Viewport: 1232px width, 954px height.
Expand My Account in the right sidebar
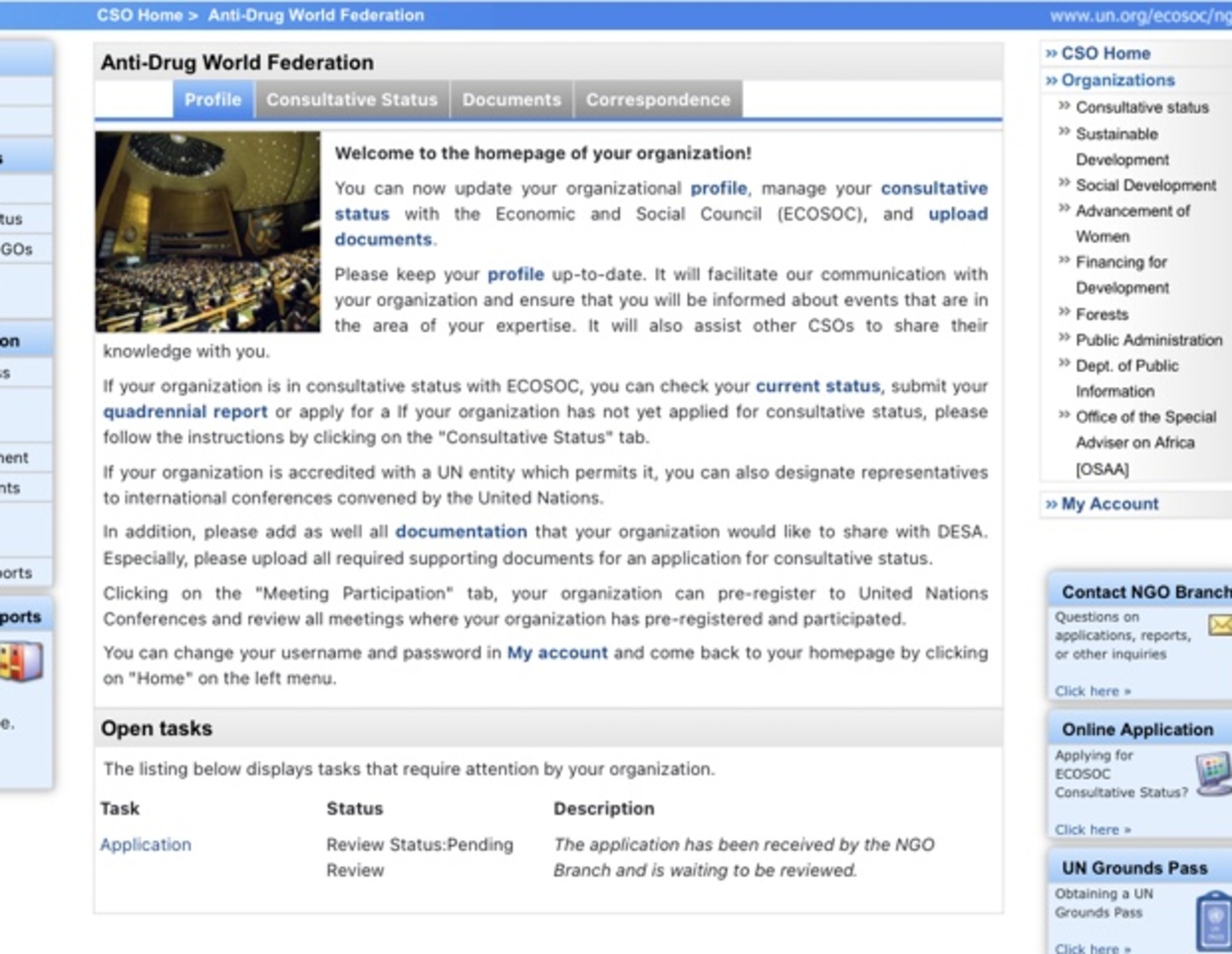point(1110,504)
